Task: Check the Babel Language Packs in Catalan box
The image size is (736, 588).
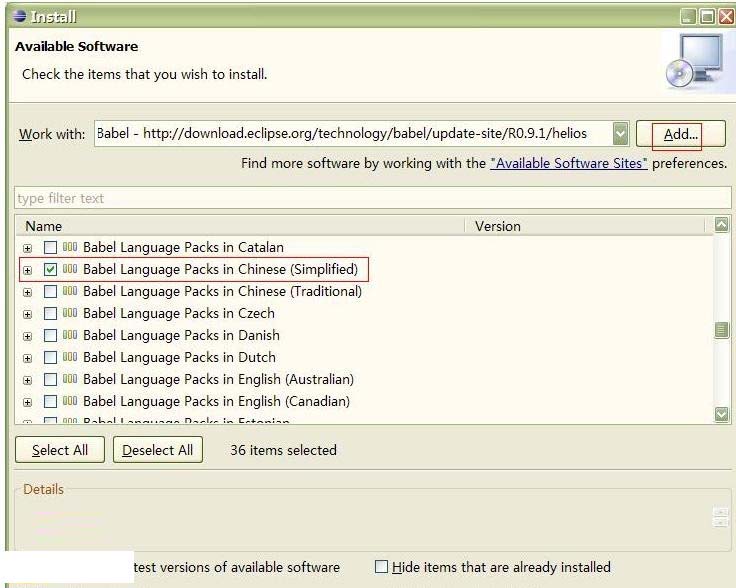Action: pos(50,247)
